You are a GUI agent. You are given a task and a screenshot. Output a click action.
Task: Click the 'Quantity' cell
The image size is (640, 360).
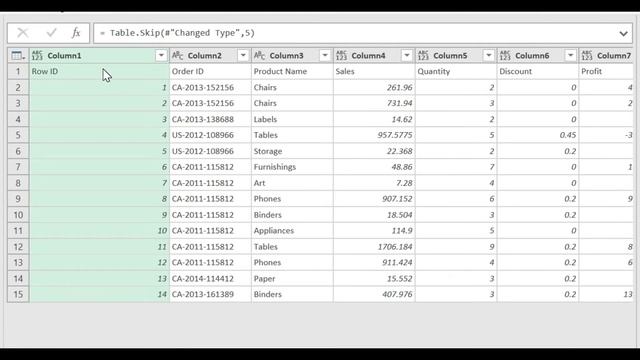(456, 71)
